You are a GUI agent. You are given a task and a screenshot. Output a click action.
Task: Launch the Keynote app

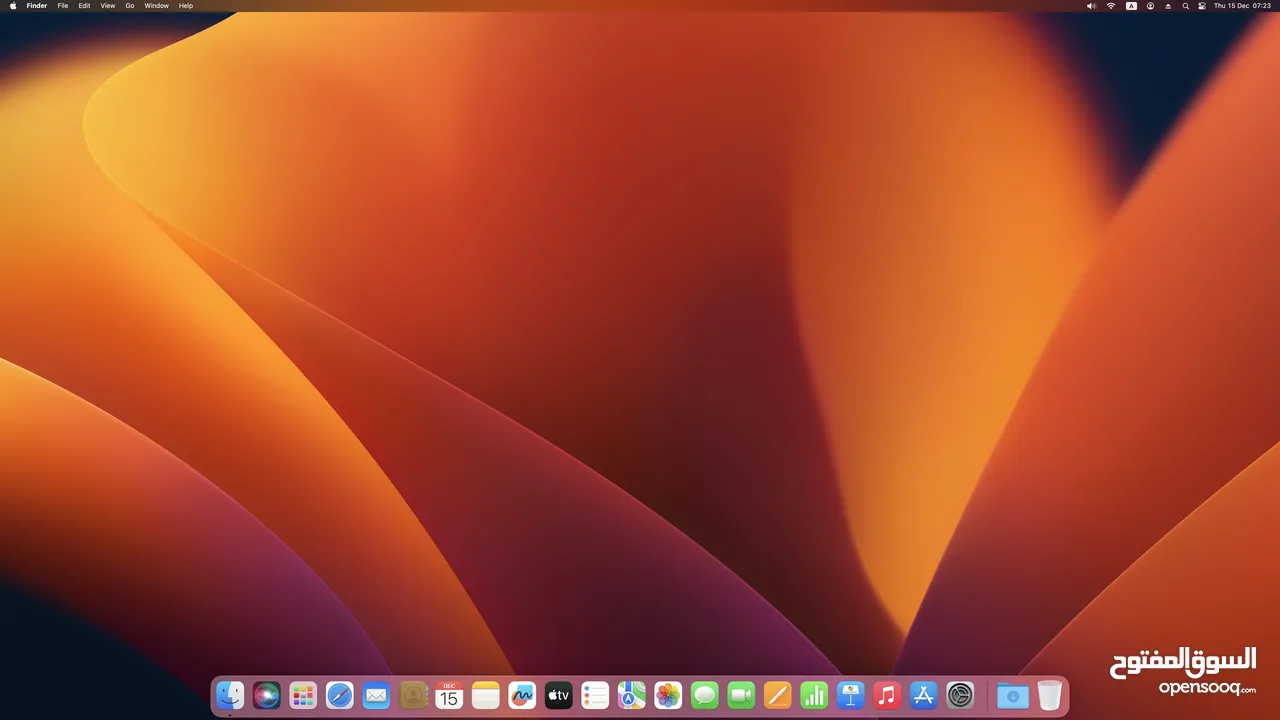[x=851, y=695]
